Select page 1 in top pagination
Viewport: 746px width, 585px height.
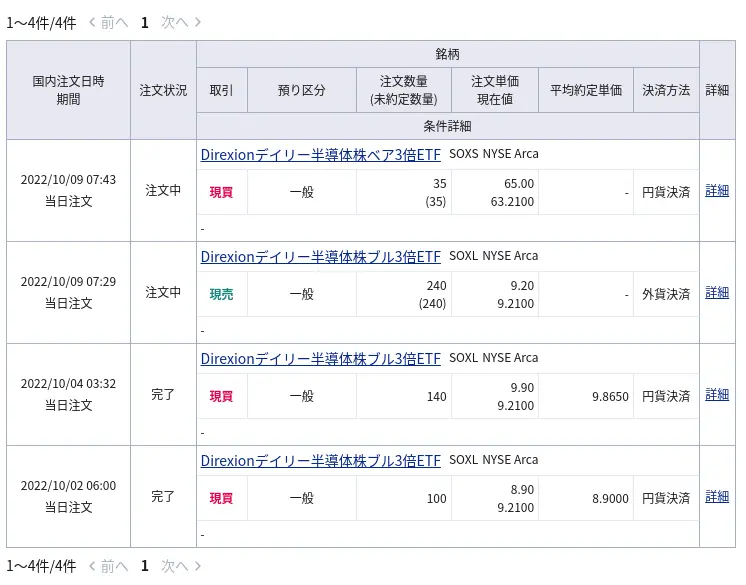coord(145,22)
